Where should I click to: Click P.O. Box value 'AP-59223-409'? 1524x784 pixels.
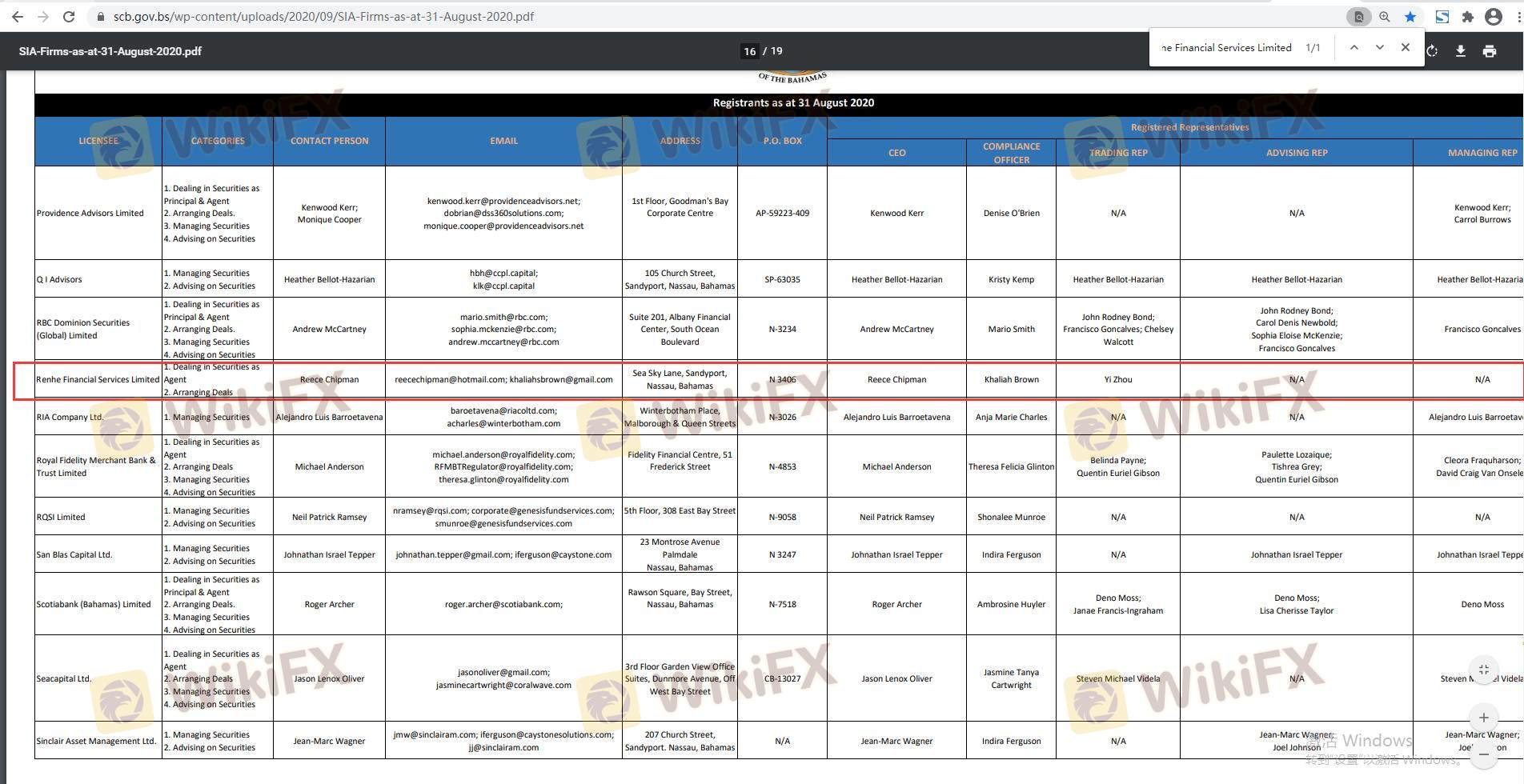click(782, 213)
